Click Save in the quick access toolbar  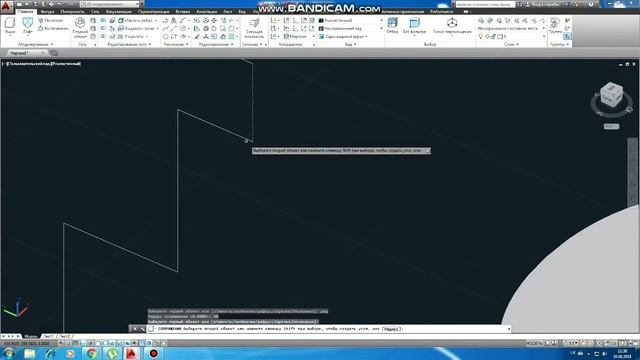36,4
